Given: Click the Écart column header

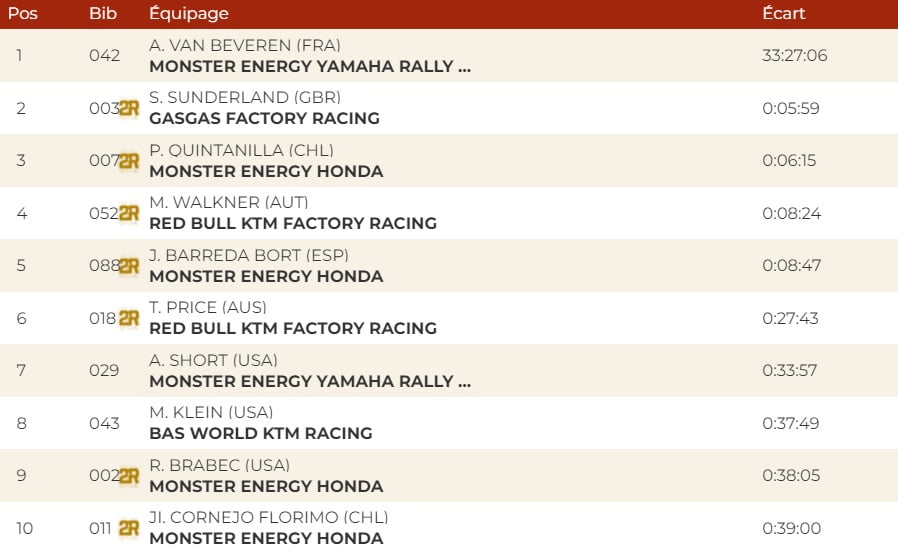Looking at the screenshot, I should pyautogui.click(x=783, y=14).
